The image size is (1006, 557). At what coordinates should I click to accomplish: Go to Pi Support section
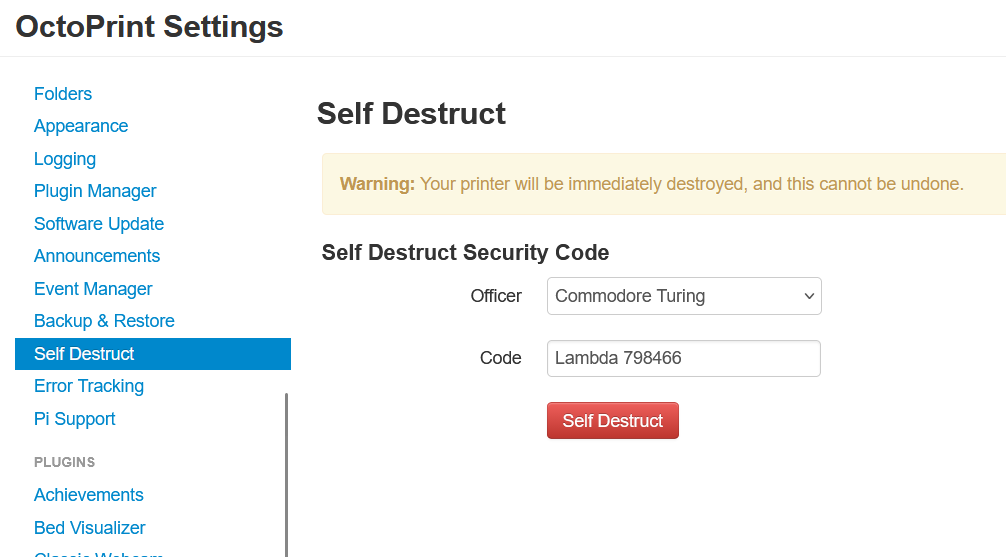tap(75, 419)
